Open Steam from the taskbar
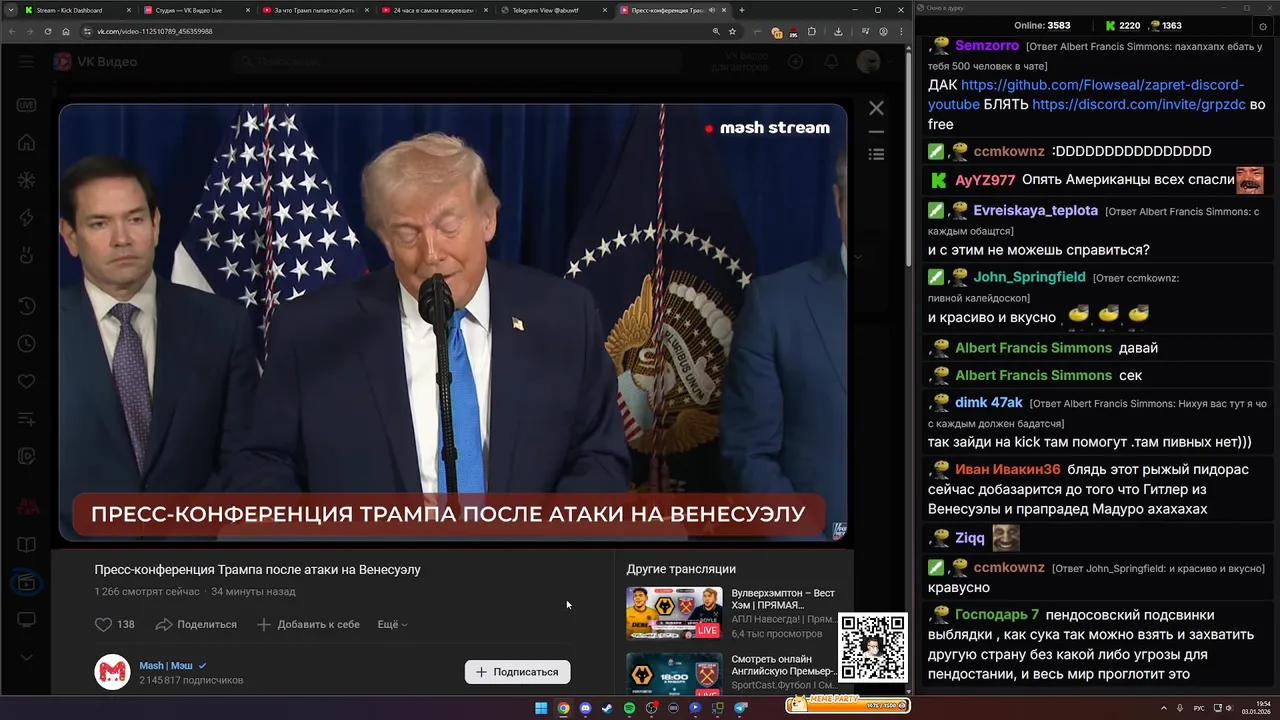The width and height of the screenshot is (1280, 720). click(x=607, y=708)
